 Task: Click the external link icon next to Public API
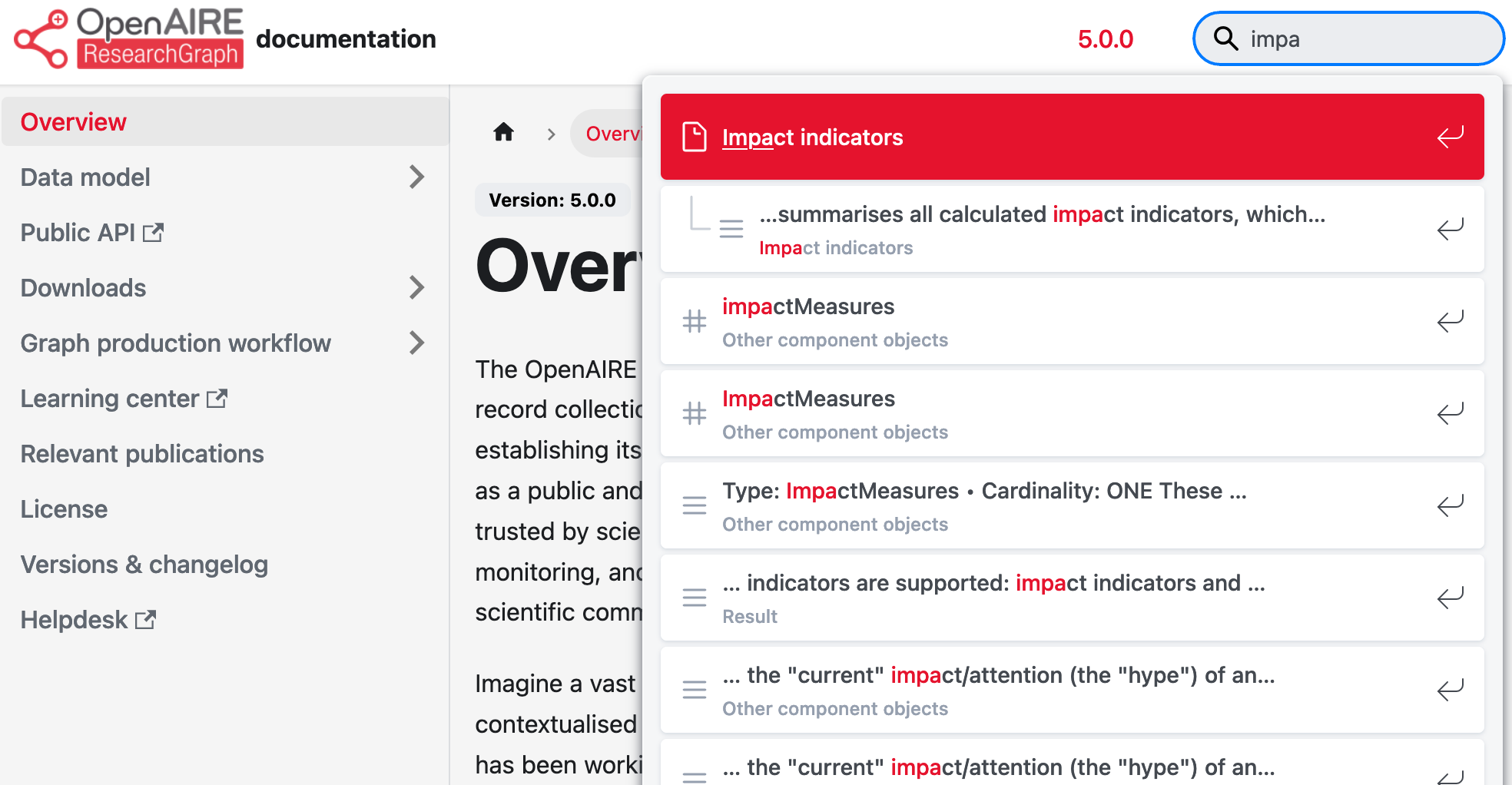click(154, 233)
